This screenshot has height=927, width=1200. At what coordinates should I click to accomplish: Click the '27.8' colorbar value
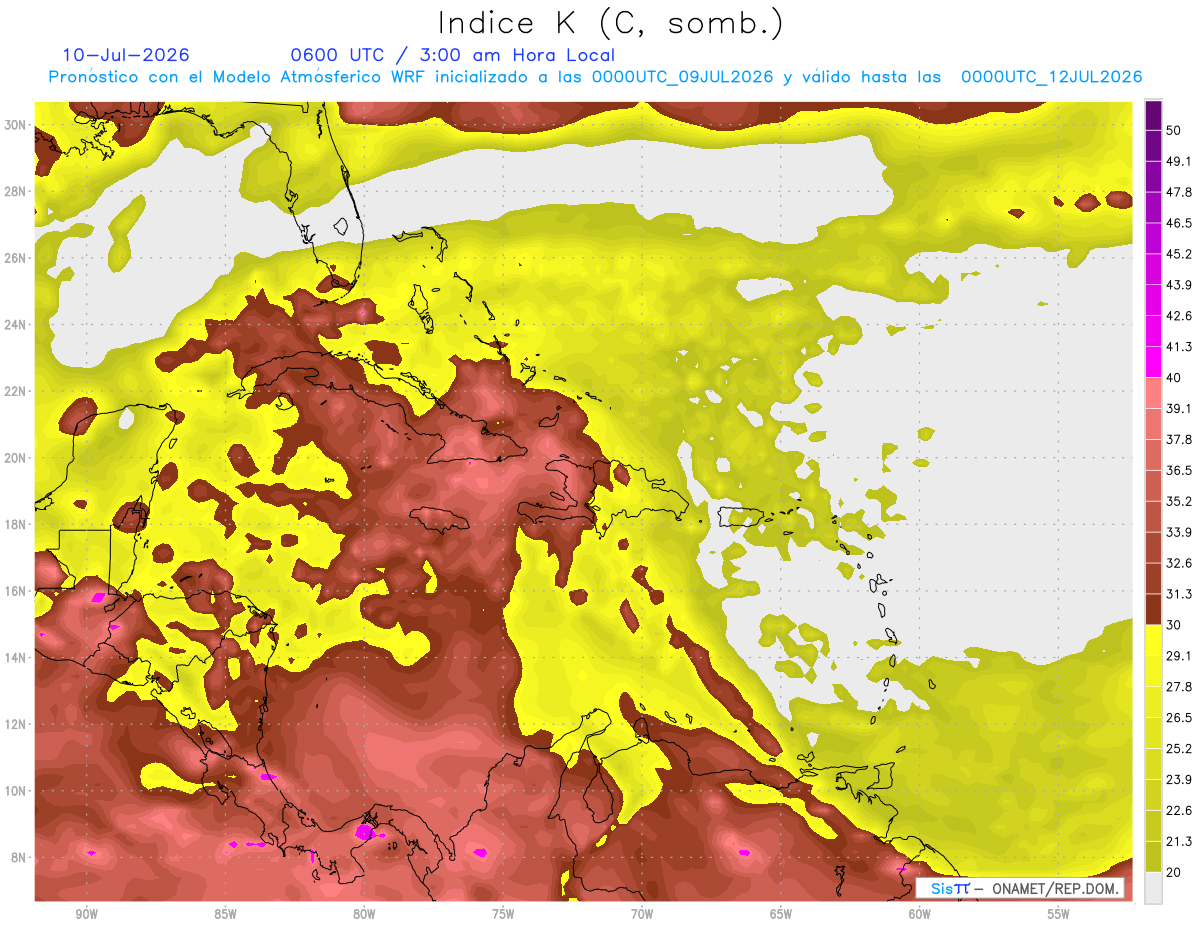(x=1178, y=686)
